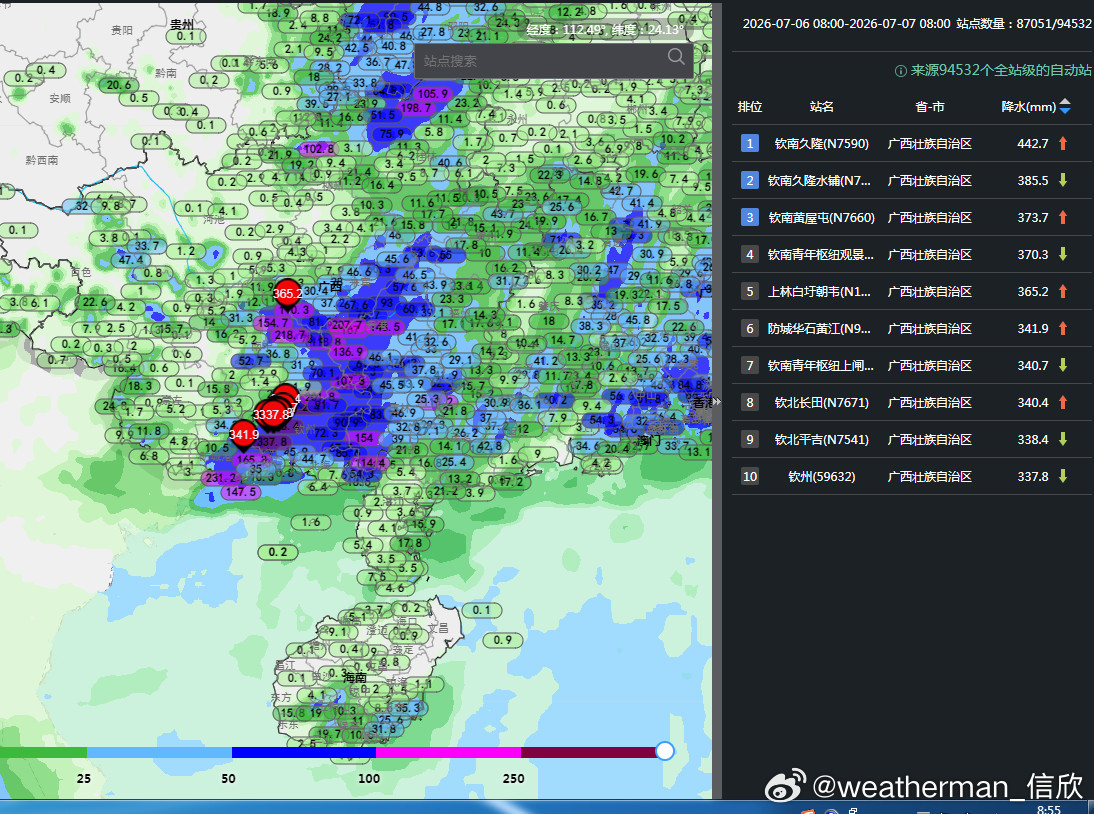This screenshot has height=814, width=1094.
Task: Click the red up arrow beside 365.2
Action: point(1063,292)
